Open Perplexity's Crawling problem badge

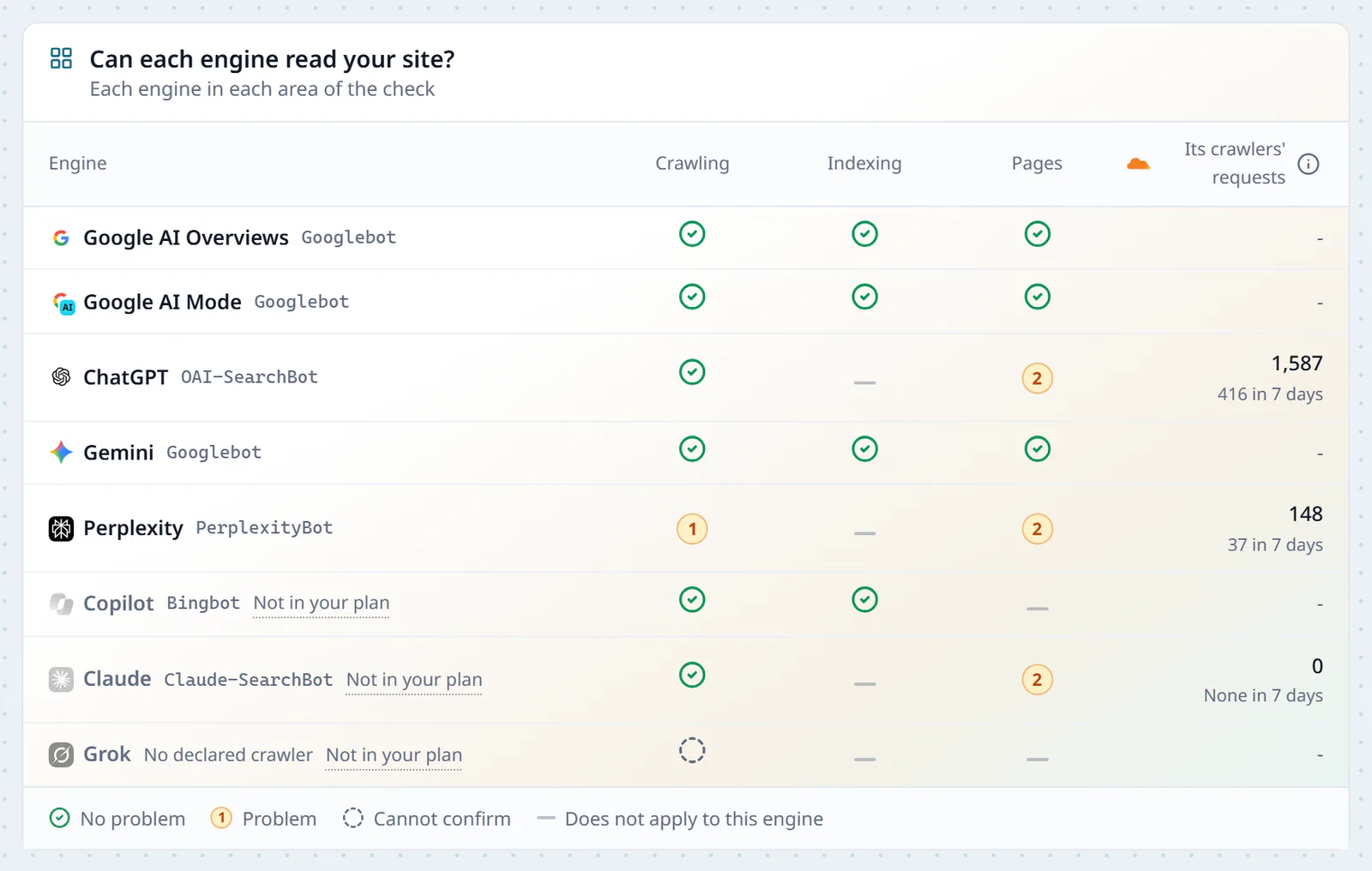[692, 529]
